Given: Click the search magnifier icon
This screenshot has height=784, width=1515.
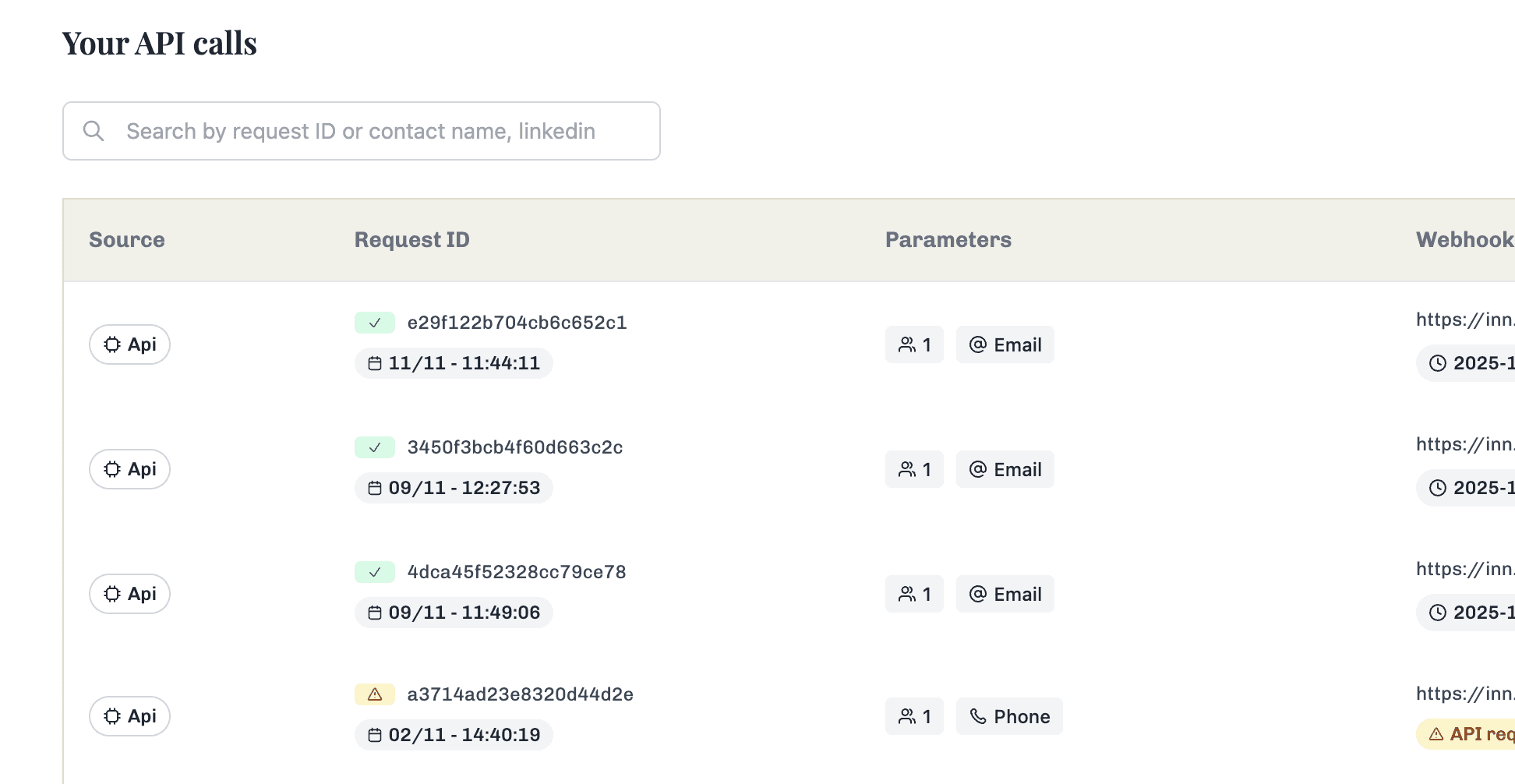Looking at the screenshot, I should 94,130.
